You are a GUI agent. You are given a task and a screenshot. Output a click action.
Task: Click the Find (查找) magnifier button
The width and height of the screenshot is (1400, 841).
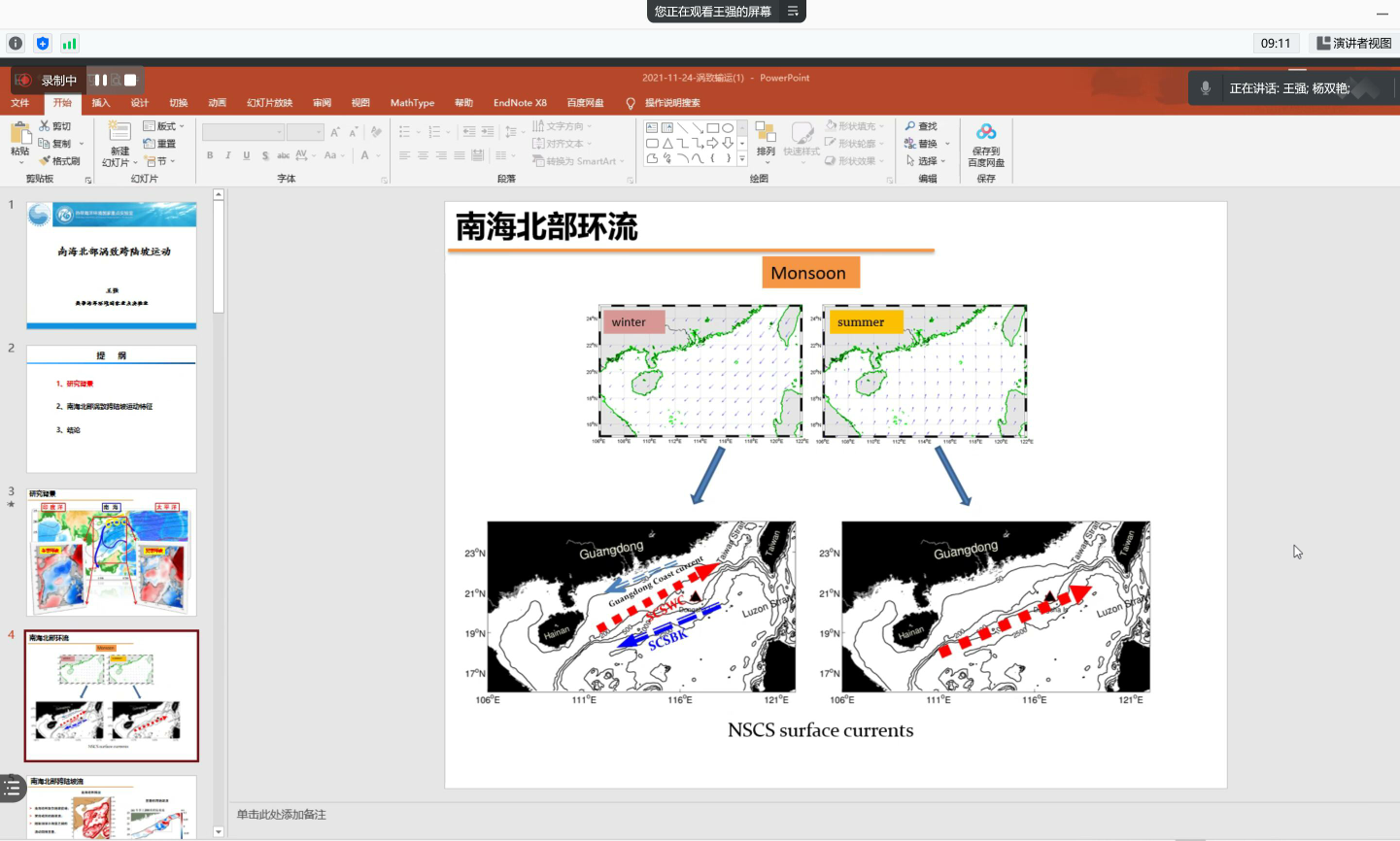click(x=922, y=126)
